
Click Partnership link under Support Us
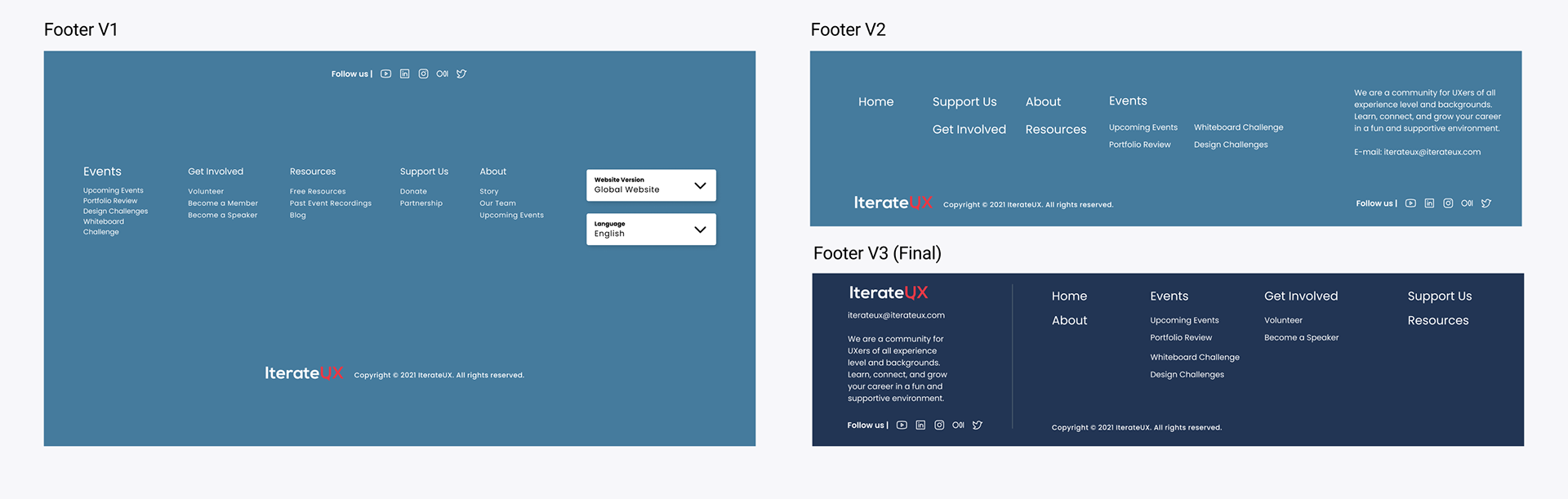click(x=421, y=203)
